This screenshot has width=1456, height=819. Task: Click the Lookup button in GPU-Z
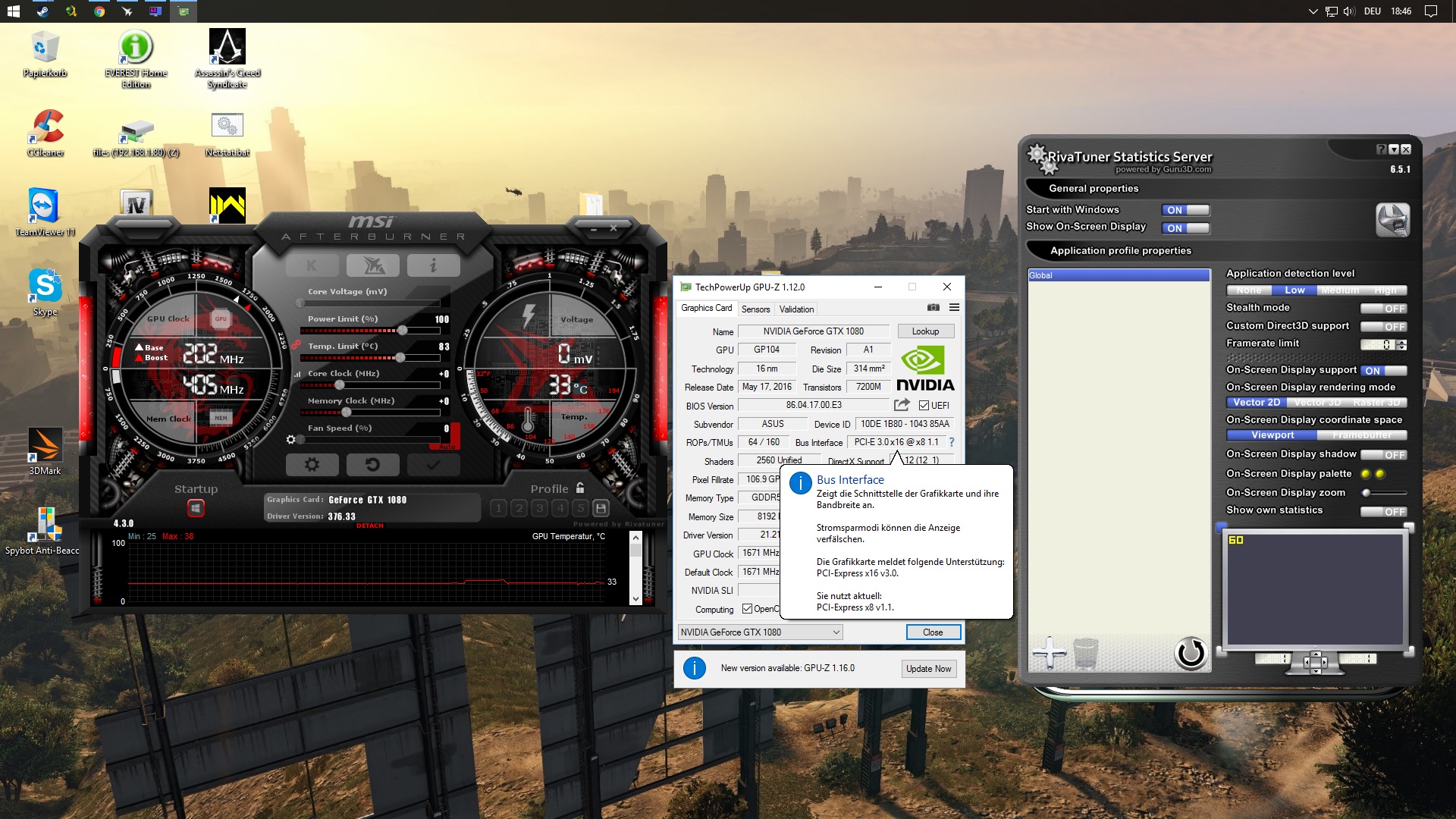925,331
